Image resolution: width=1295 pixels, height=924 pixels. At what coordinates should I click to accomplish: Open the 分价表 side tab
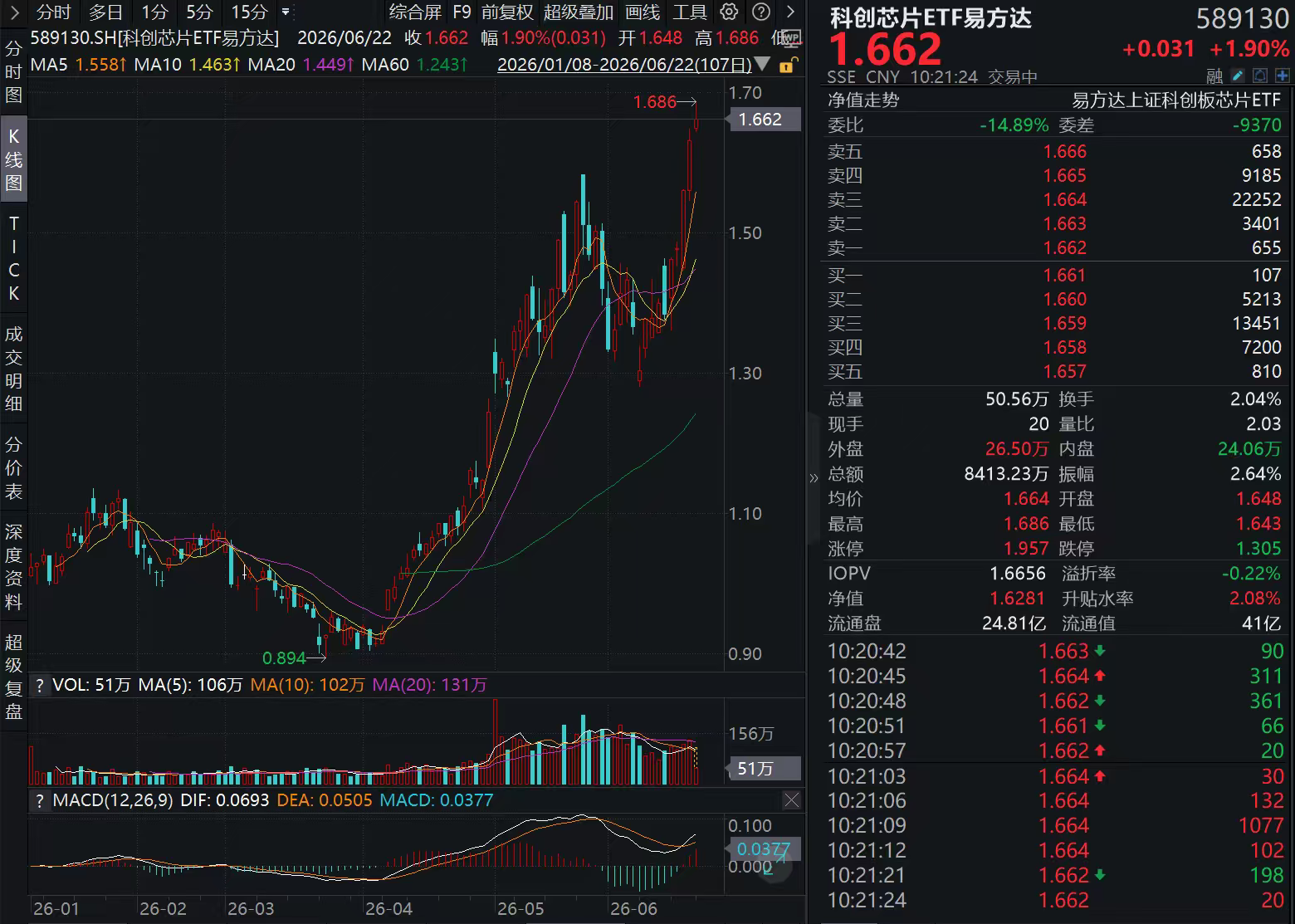point(13,467)
